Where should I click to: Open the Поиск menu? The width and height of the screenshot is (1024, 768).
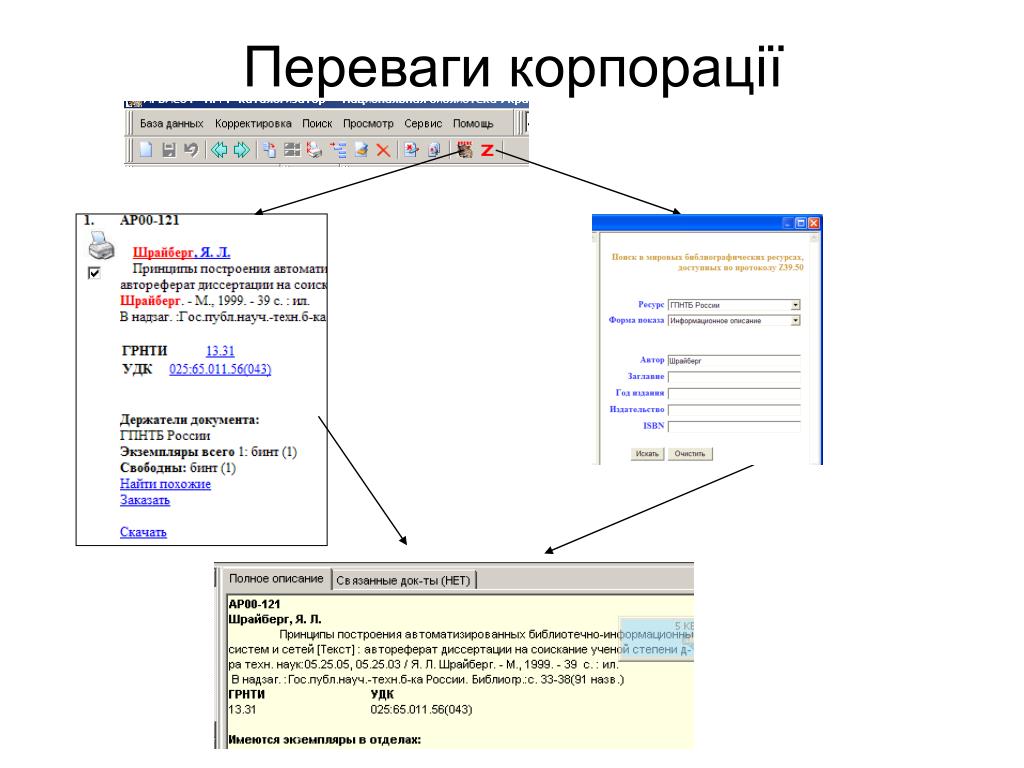[x=317, y=123]
